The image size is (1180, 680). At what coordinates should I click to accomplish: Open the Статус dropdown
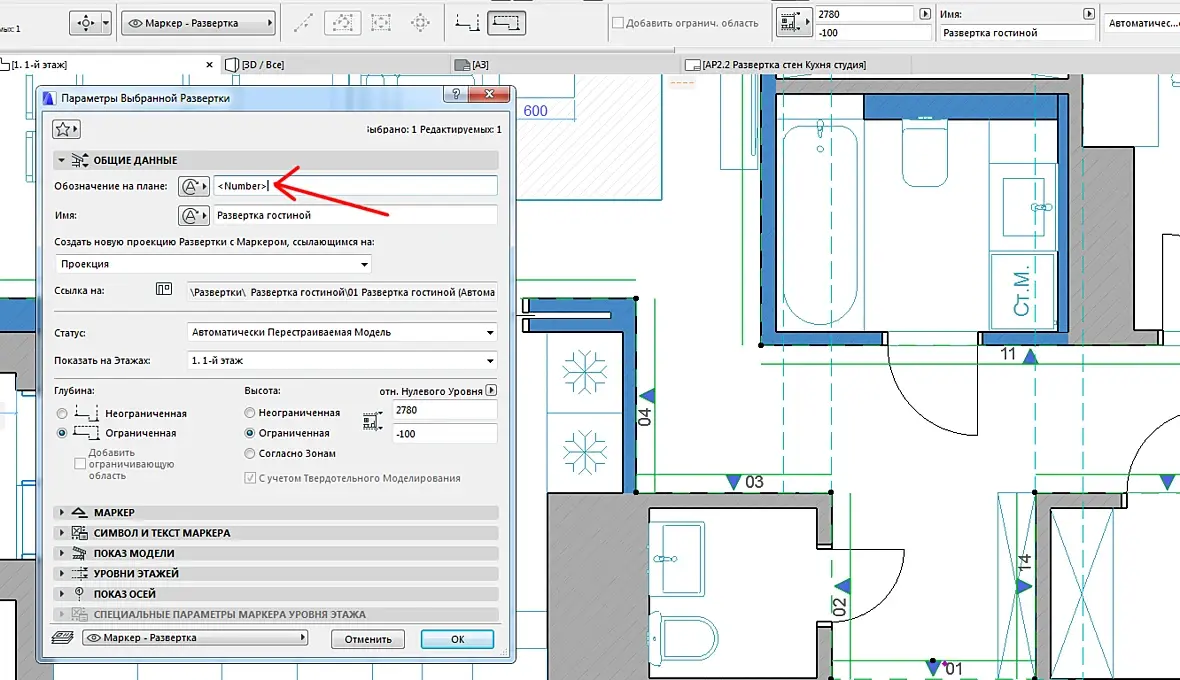click(x=342, y=332)
